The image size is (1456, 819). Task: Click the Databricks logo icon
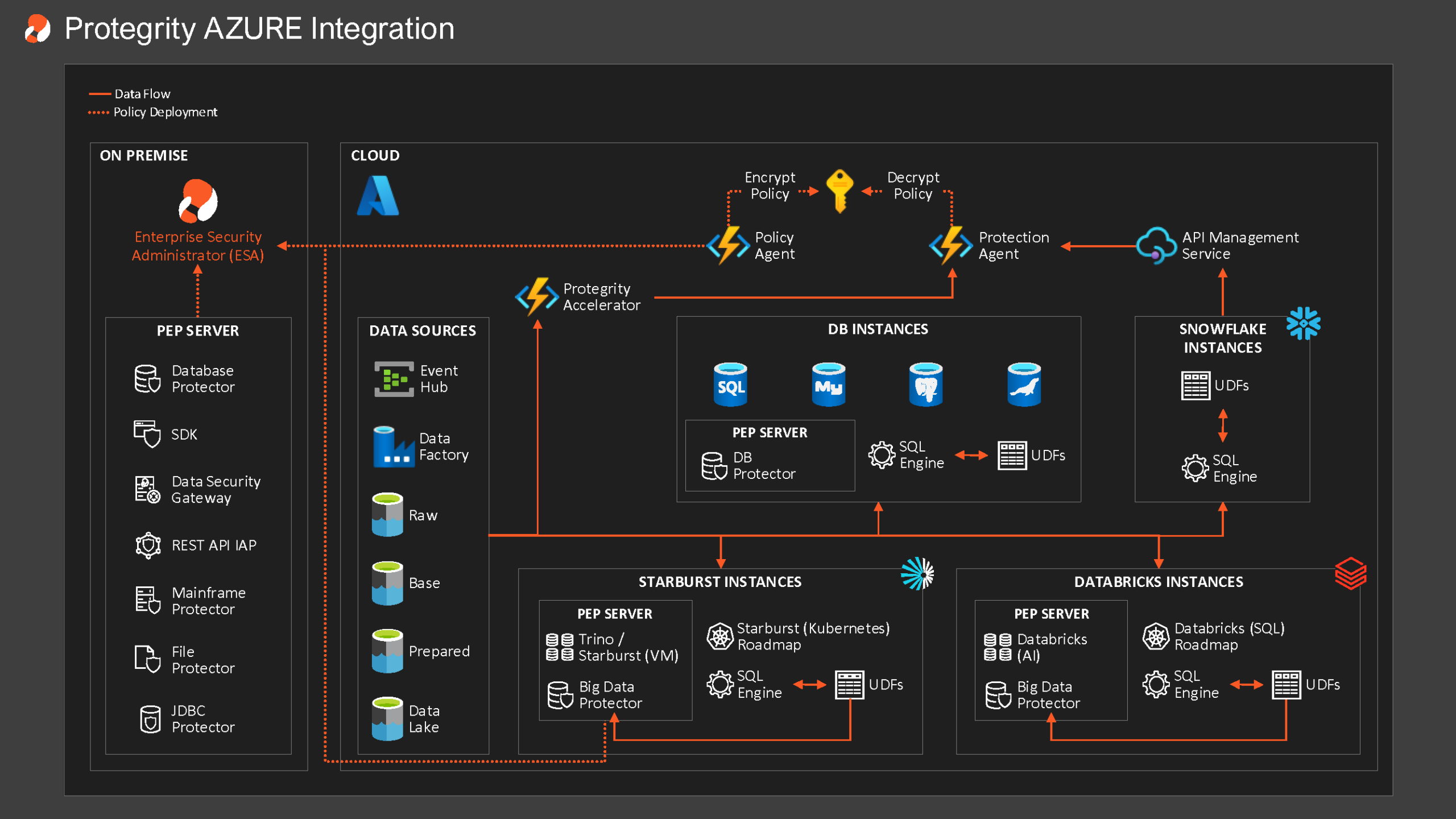(1350, 573)
